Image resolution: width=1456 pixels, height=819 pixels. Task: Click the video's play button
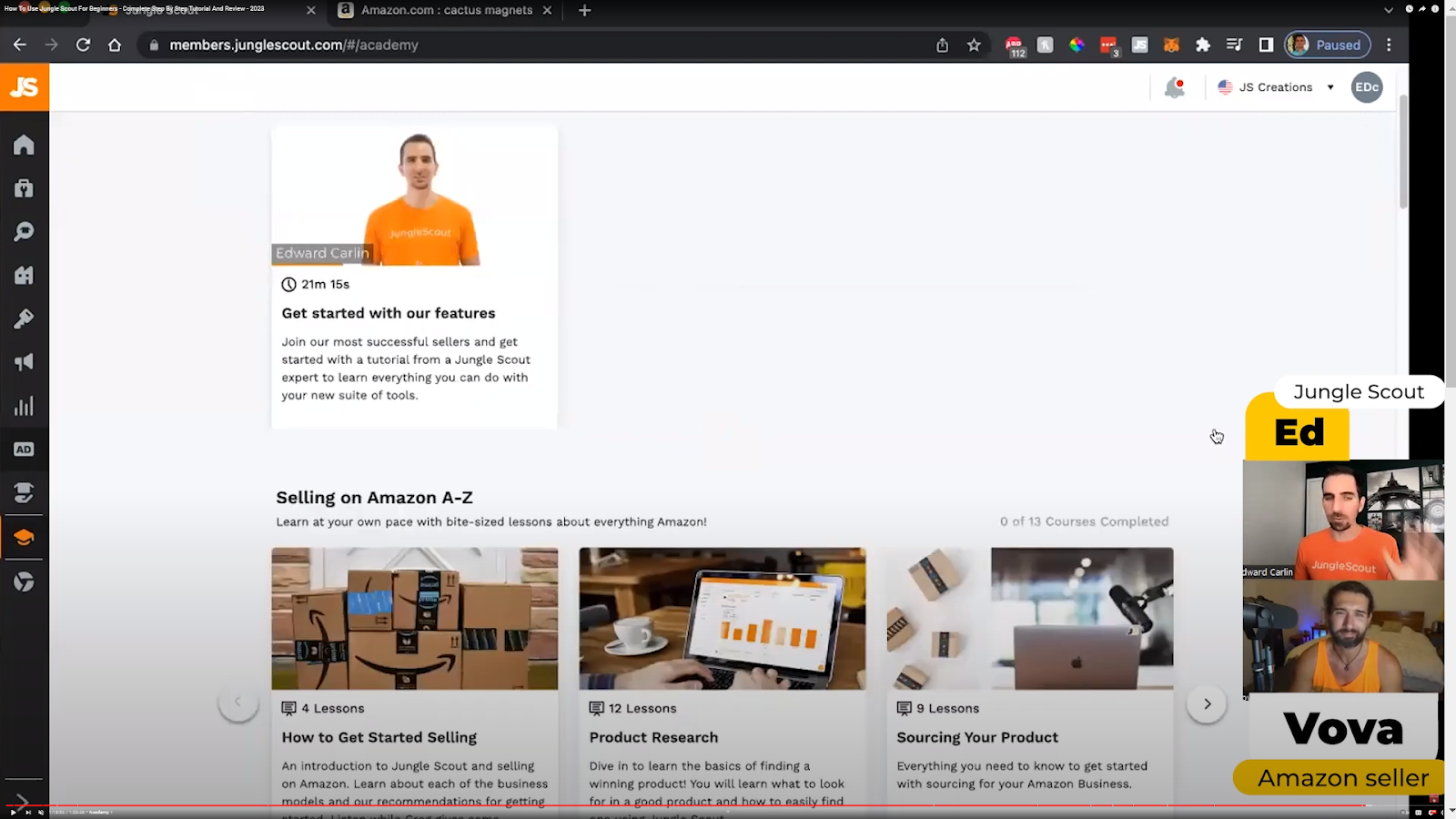[14, 812]
